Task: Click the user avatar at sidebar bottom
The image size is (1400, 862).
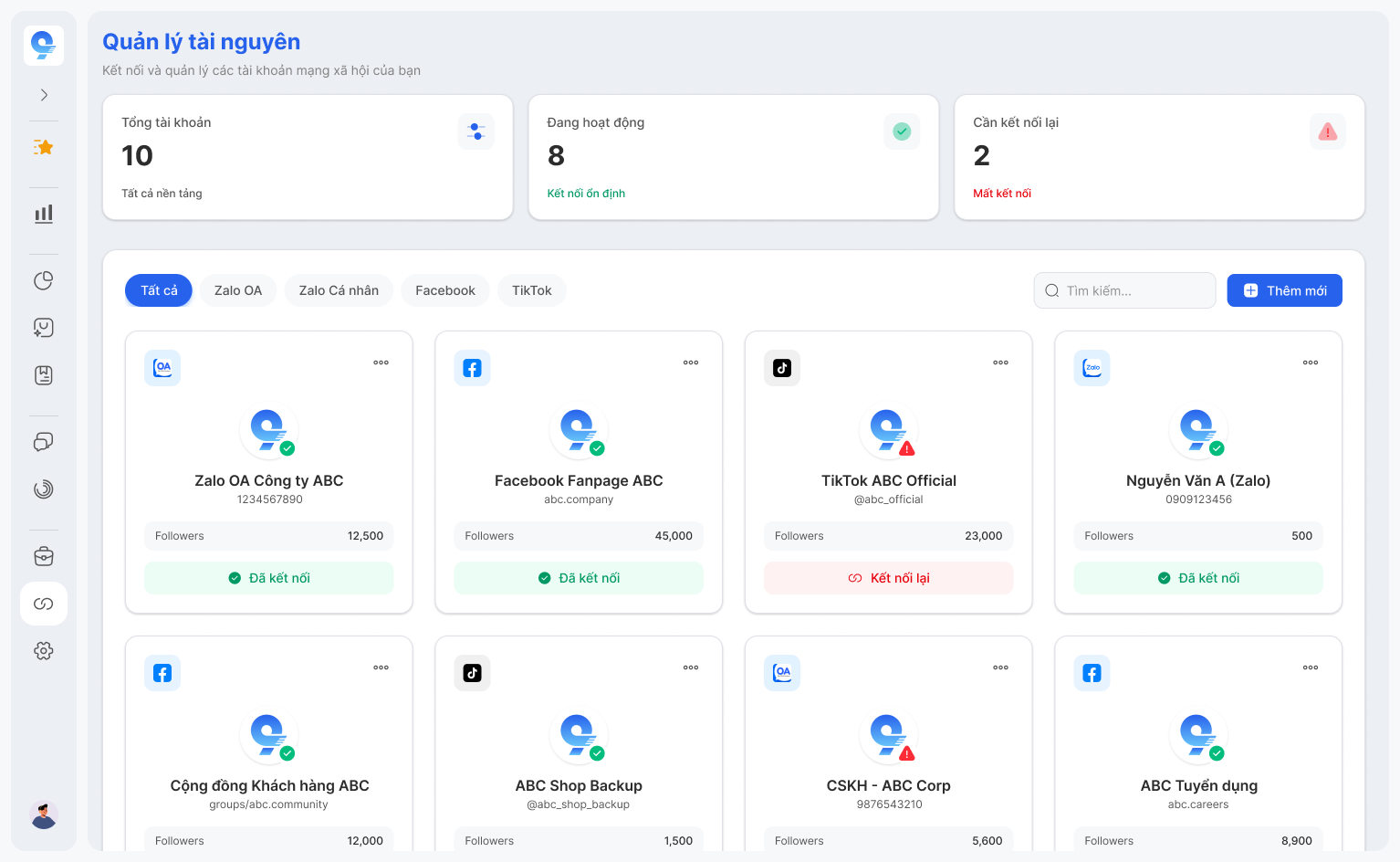Action: 44,815
